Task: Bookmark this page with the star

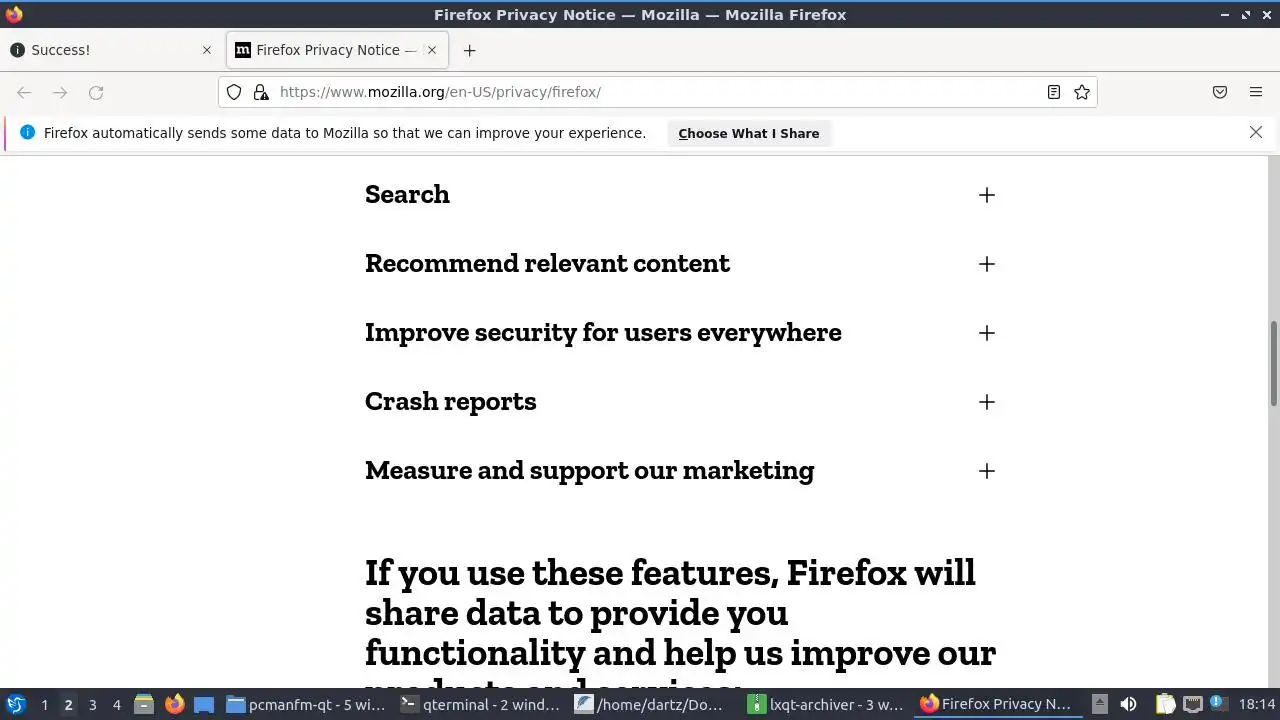Action: tap(1082, 92)
